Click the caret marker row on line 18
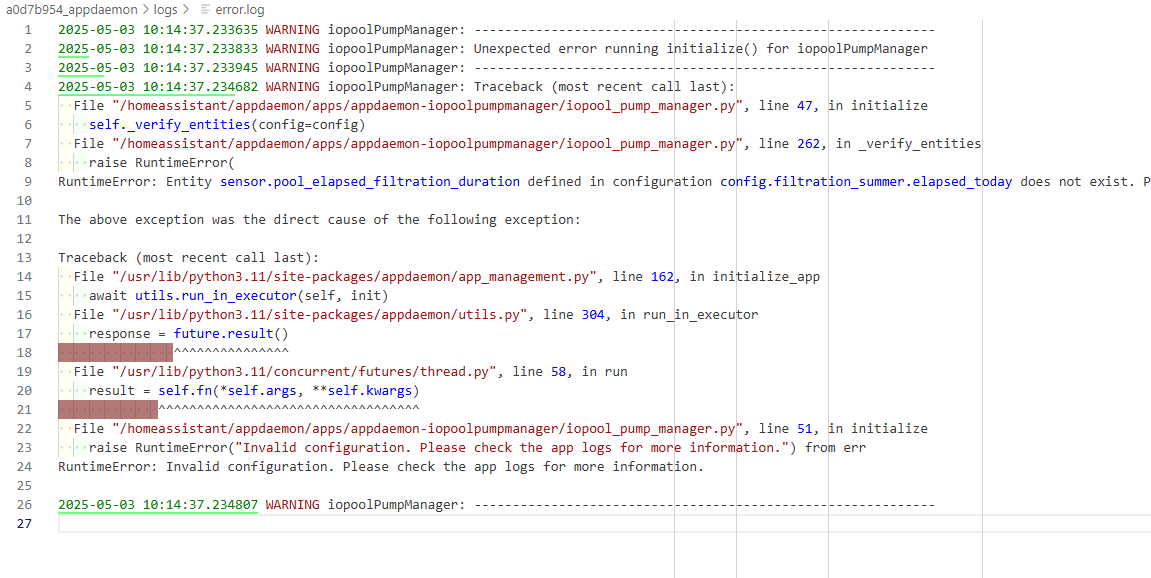Screen dimensions: 1151x578 tap(231, 353)
